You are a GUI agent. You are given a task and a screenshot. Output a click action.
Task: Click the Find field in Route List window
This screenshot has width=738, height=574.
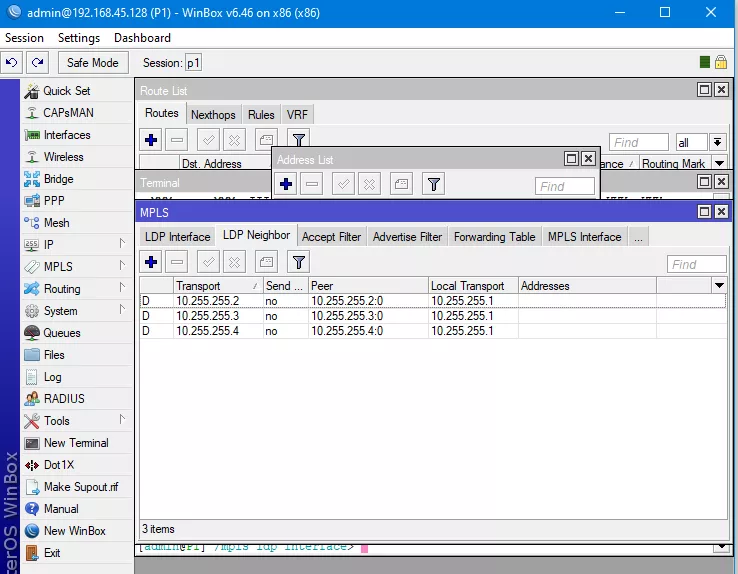click(x=638, y=142)
